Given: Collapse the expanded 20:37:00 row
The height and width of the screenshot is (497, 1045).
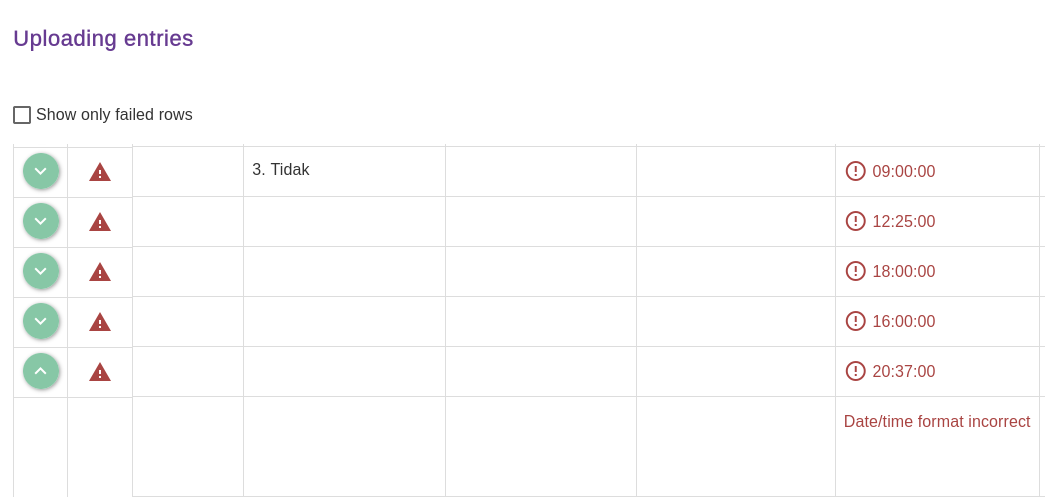Looking at the screenshot, I should (41, 371).
